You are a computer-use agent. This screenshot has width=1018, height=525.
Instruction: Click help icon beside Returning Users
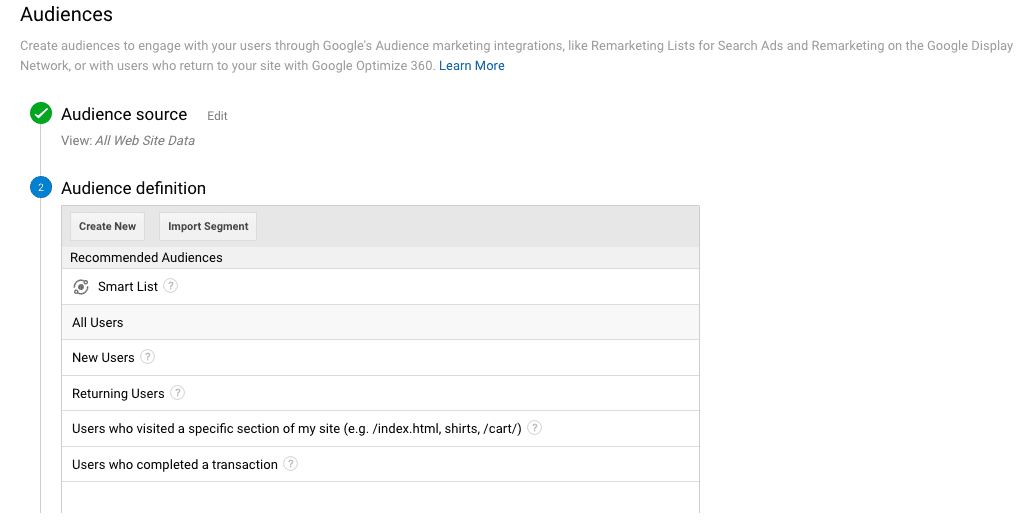click(x=178, y=393)
